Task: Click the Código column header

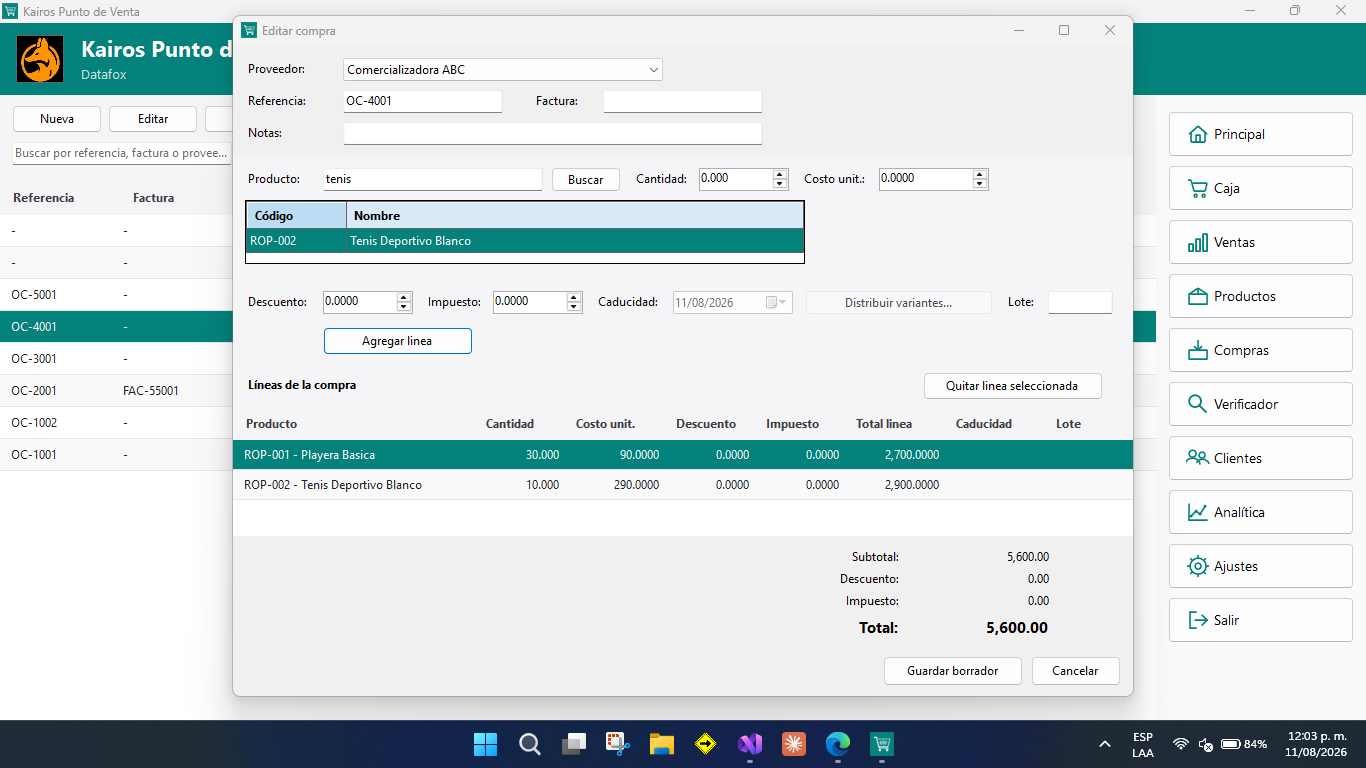Action: (296, 215)
